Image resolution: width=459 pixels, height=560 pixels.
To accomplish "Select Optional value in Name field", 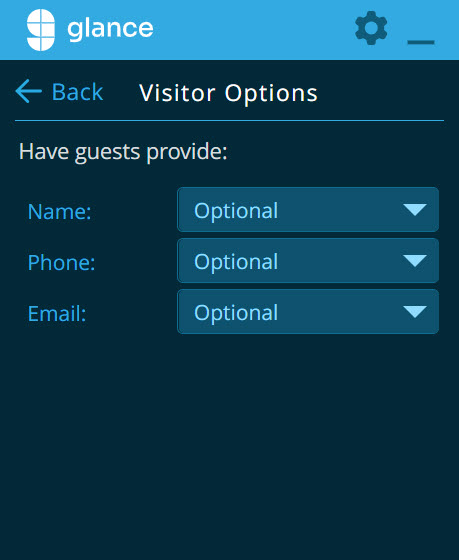I will [236, 211].
